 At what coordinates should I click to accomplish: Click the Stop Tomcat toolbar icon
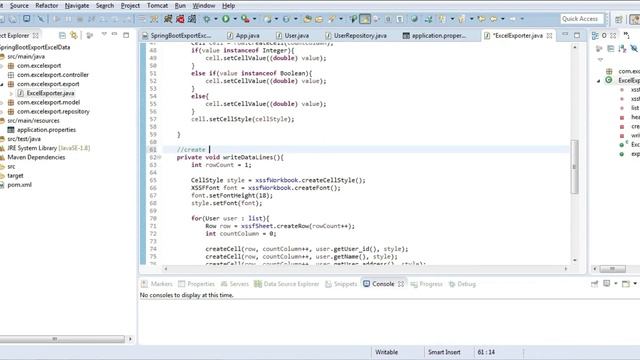tap(180, 19)
